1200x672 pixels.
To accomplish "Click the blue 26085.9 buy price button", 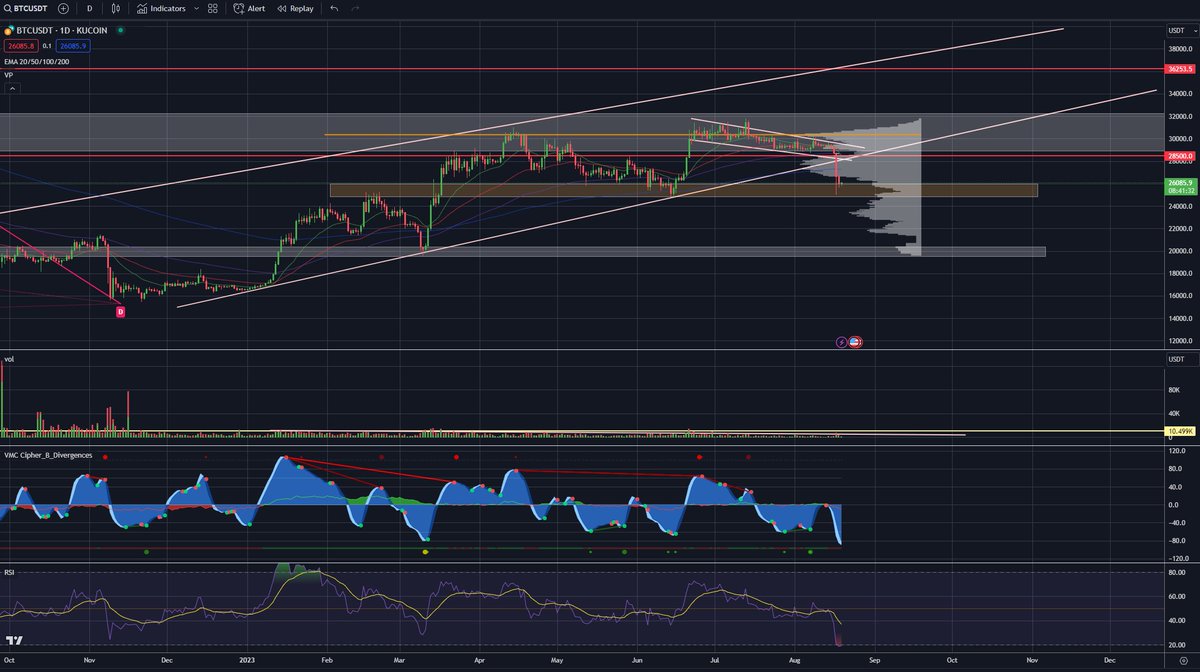I will click(x=73, y=46).
